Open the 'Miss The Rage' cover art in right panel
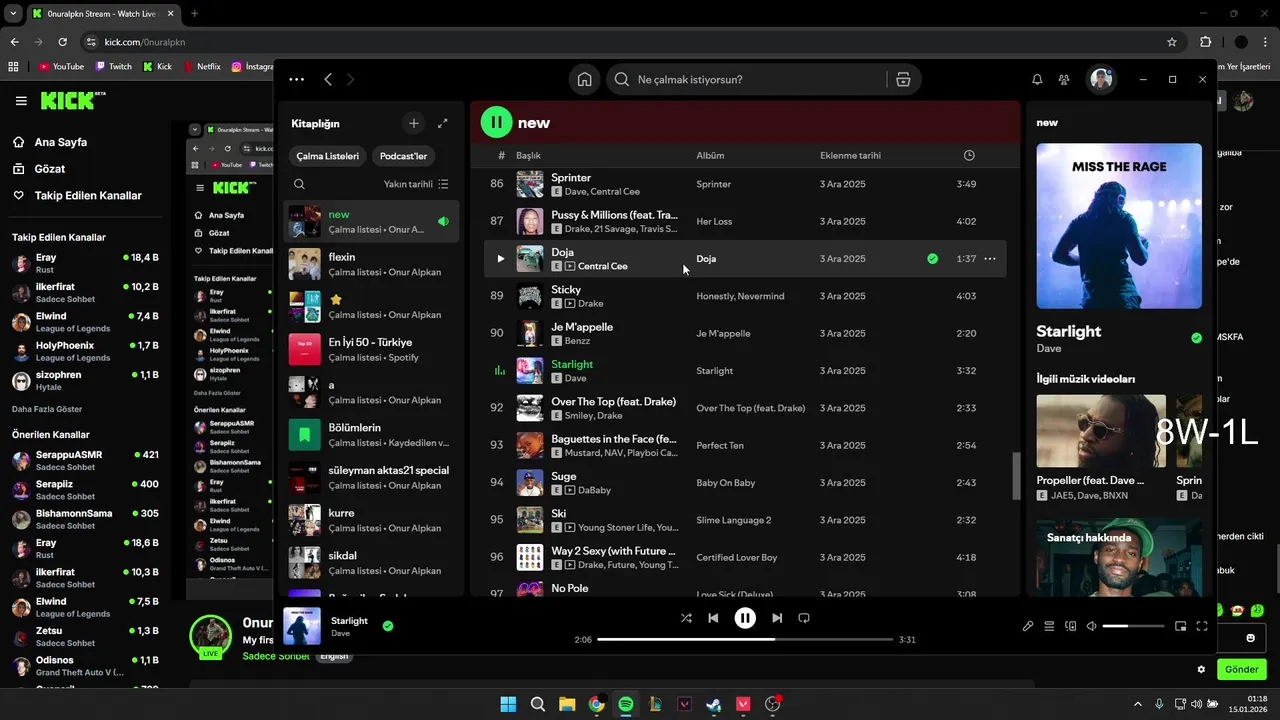1280x720 pixels. coord(1119,226)
